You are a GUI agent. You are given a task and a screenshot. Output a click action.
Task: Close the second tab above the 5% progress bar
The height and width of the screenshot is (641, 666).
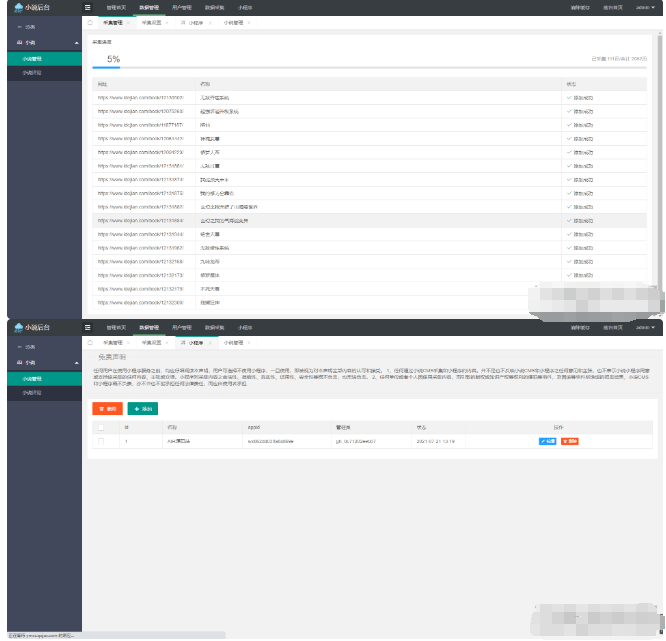pos(166,23)
